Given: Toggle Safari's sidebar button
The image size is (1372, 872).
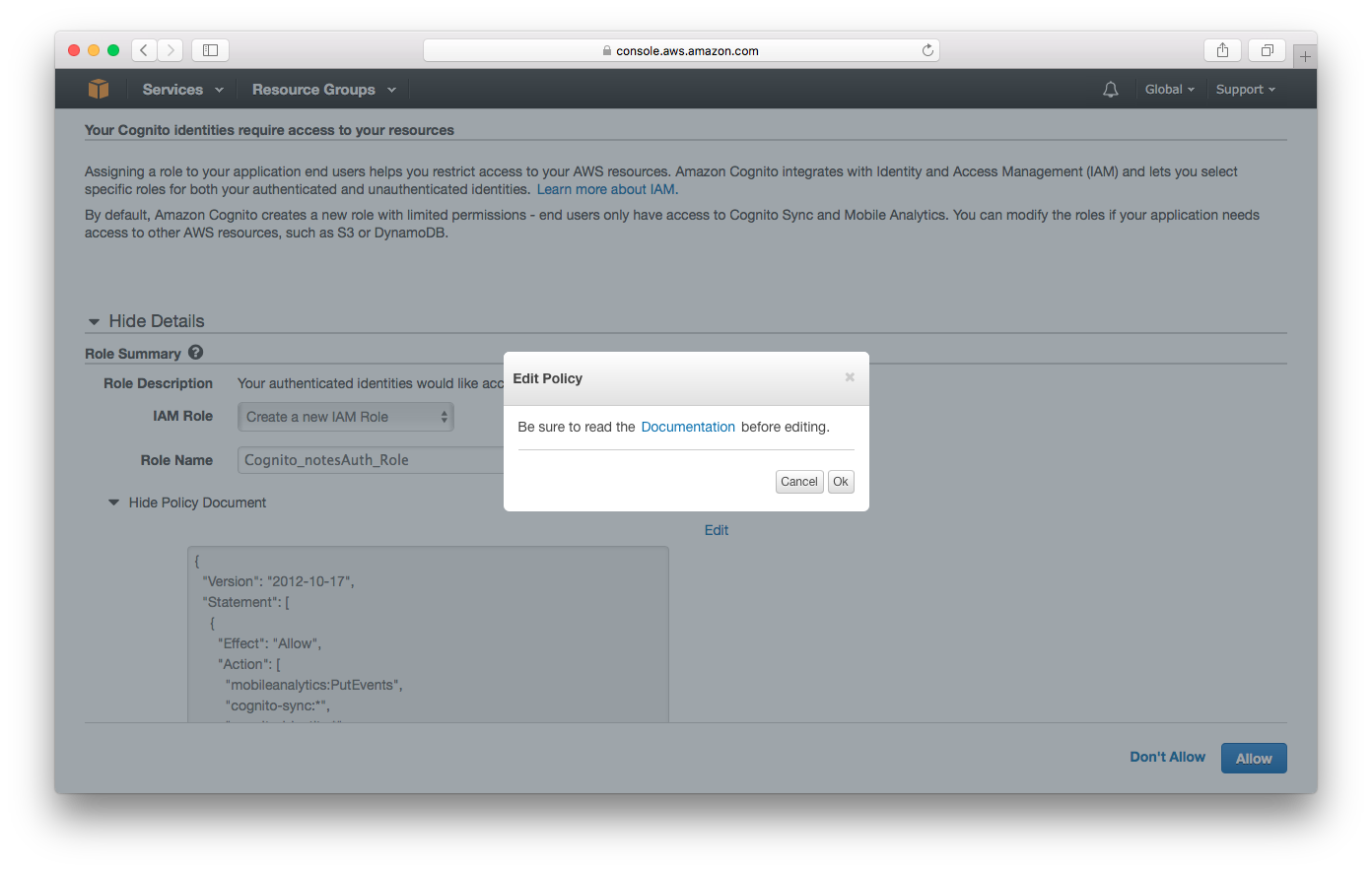Looking at the screenshot, I should [x=210, y=50].
